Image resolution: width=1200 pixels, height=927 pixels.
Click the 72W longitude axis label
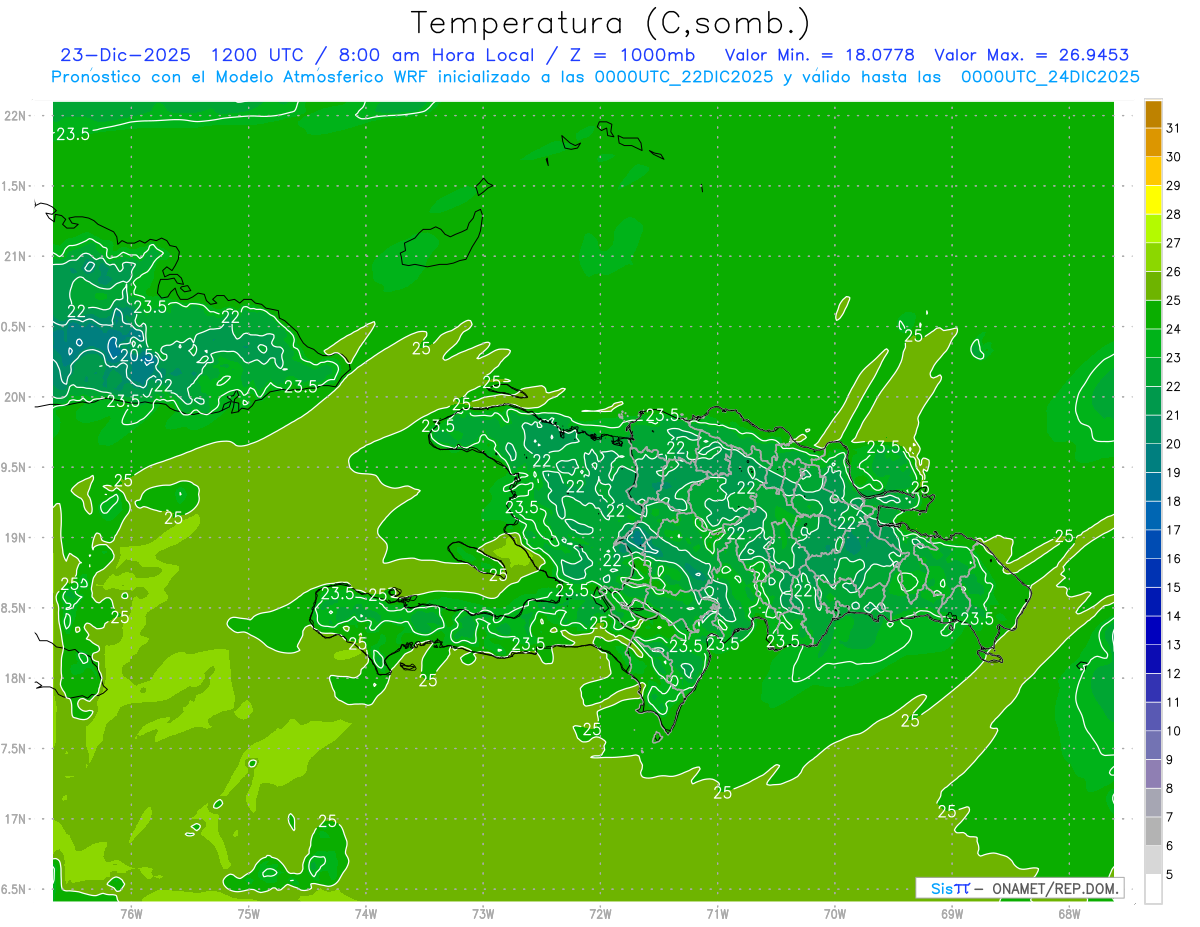600,913
